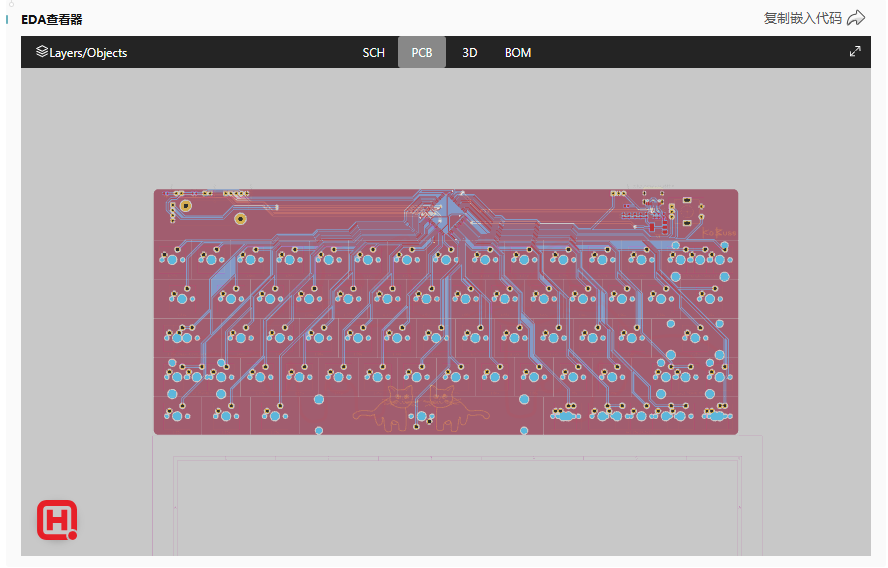Screen dimensions: 888x568
Task: Click the 复制嵌入代码 link
Action: point(802,18)
